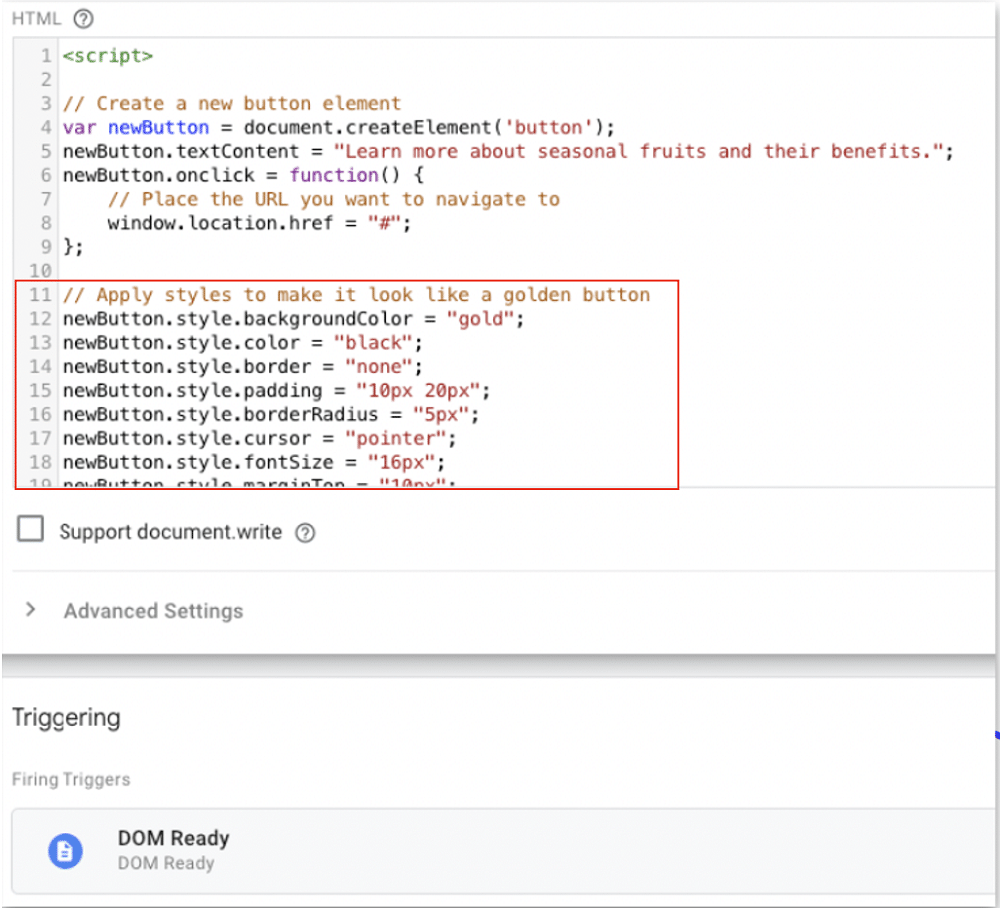Click the 'Place the URL' comment line
Screen dimensions: 1000x908
coord(334,199)
